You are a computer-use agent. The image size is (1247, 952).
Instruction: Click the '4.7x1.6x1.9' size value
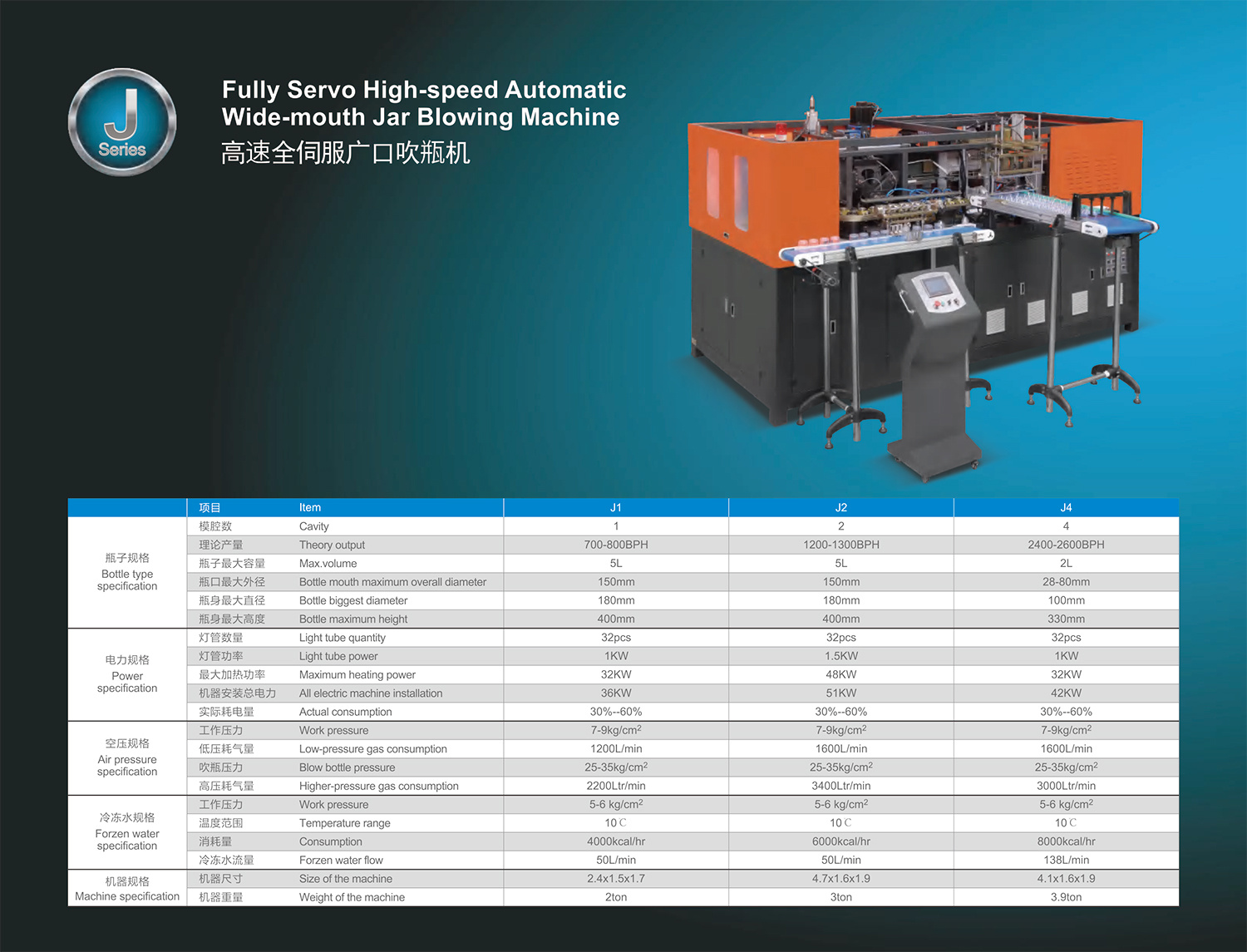pyautogui.click(x=841, y=879)
